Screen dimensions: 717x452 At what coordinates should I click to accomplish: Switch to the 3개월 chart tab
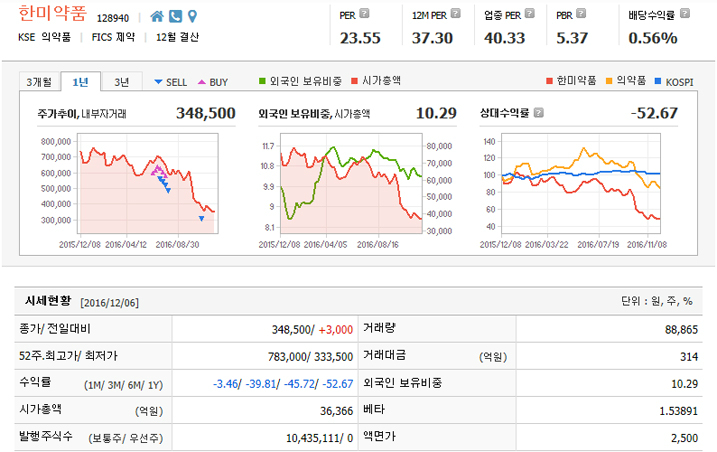point(40,82)
